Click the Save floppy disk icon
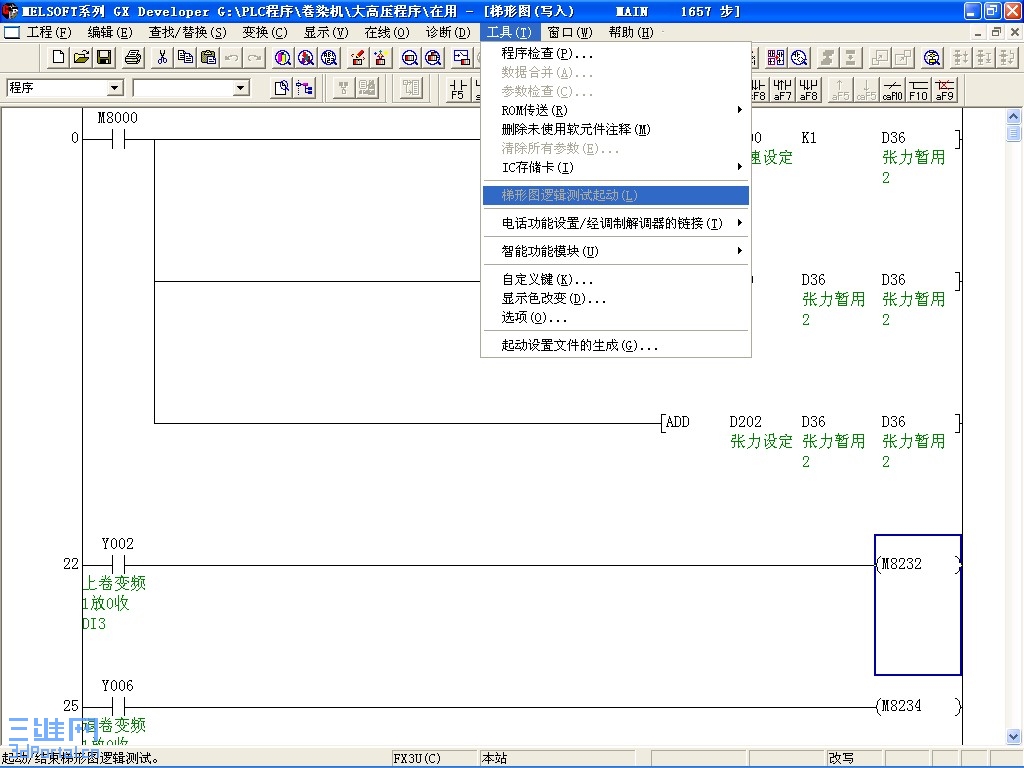The width and height of the screenshot is (1024, 768). pyautogui.click(x=104, y=57)
